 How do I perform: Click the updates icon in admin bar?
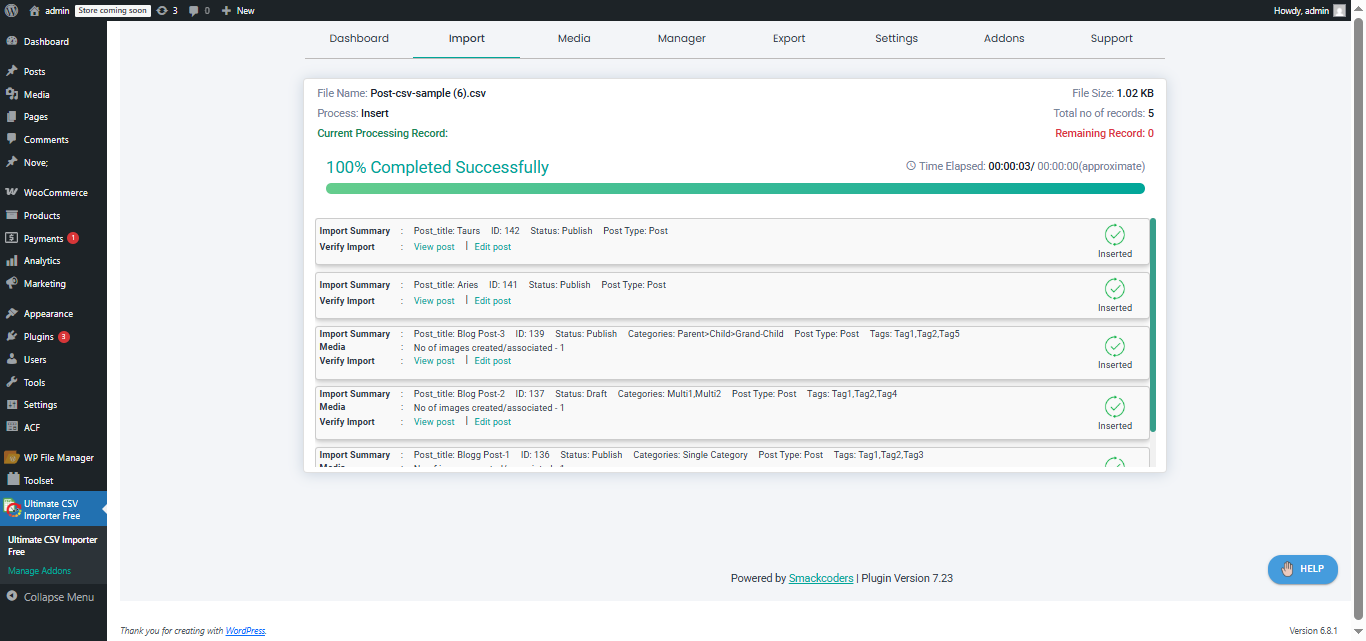coord(162,10)
